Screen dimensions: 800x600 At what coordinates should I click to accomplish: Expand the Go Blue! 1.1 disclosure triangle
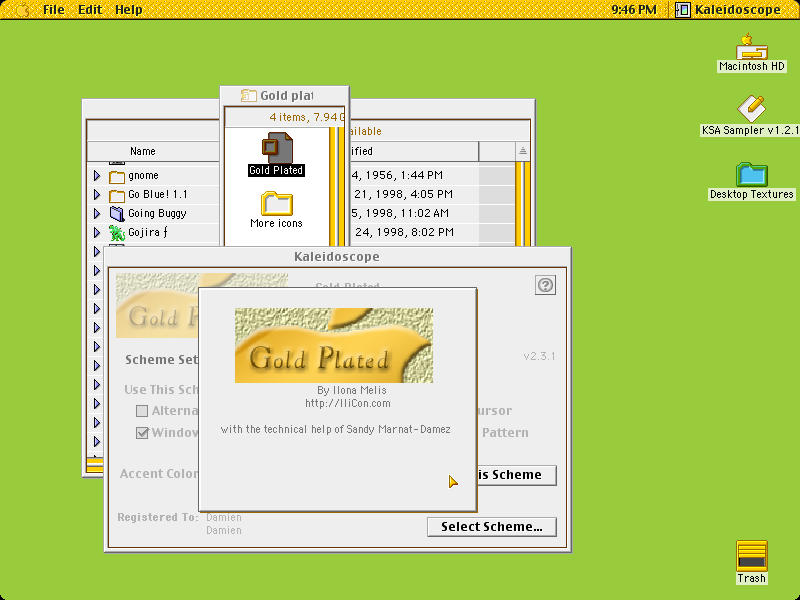[x=97, y=194]
